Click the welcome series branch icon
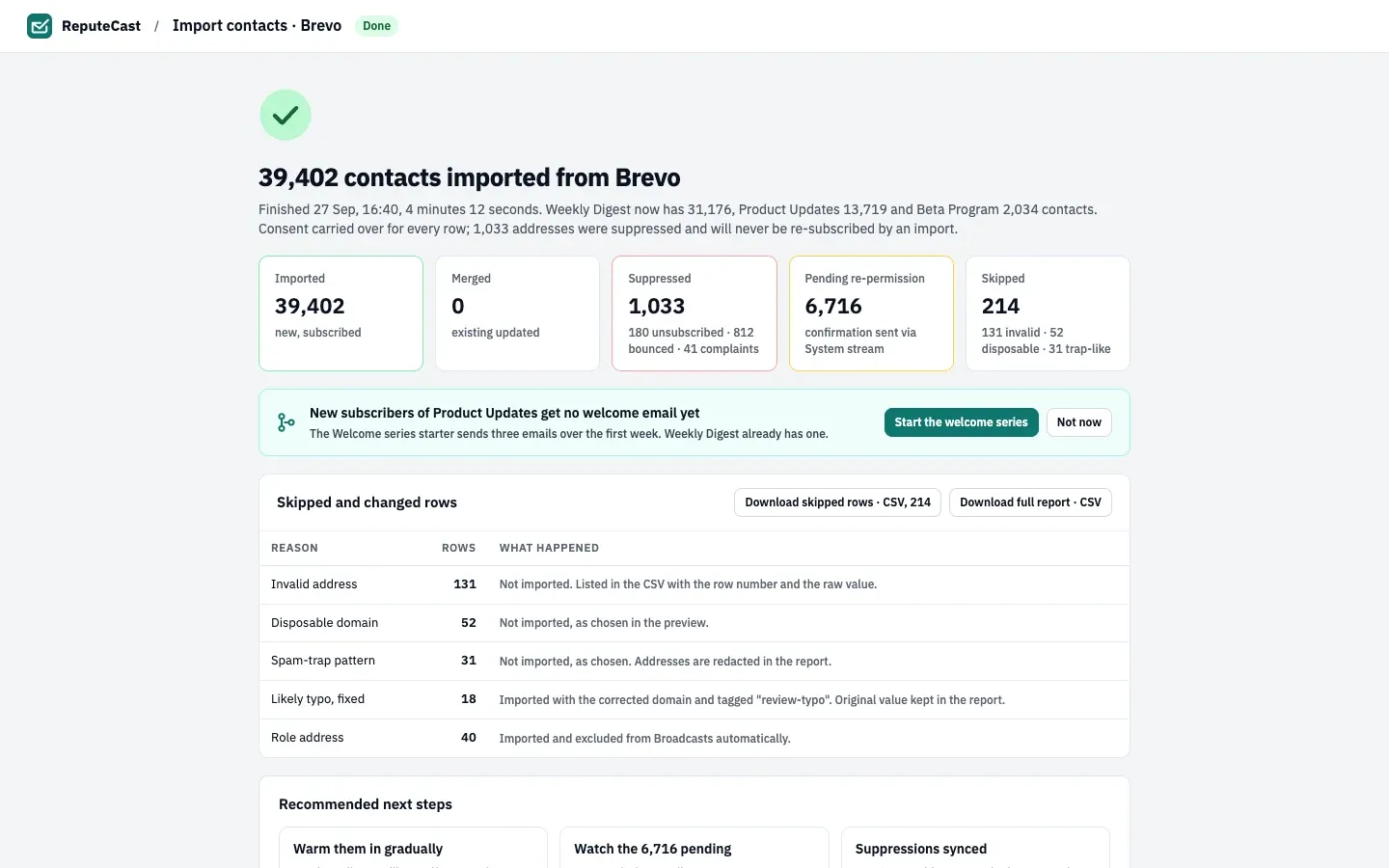The height and width of the screenshot is (868, 1389). [286, 422]
